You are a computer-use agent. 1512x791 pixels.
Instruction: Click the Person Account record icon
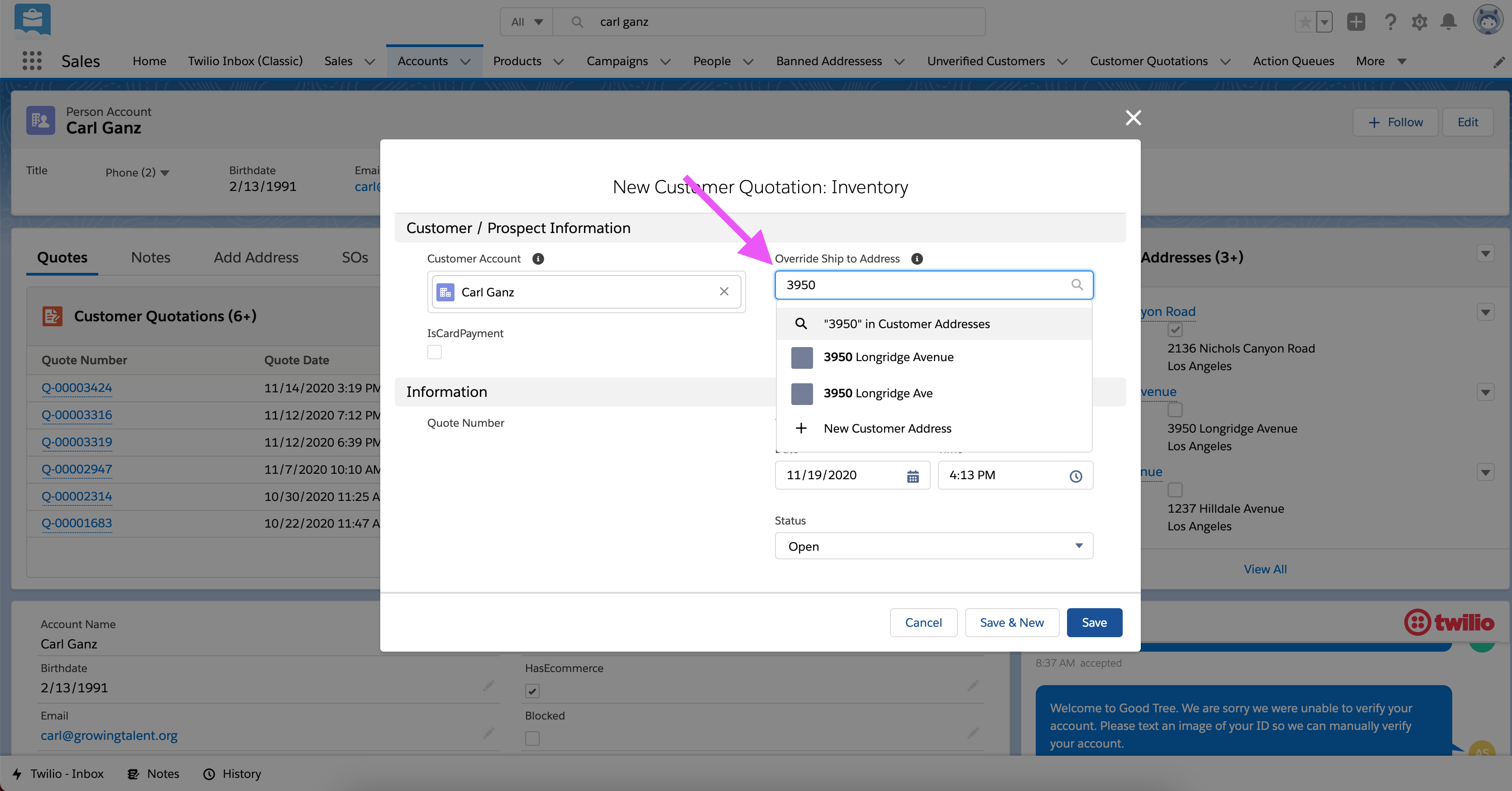click(40, 120)
